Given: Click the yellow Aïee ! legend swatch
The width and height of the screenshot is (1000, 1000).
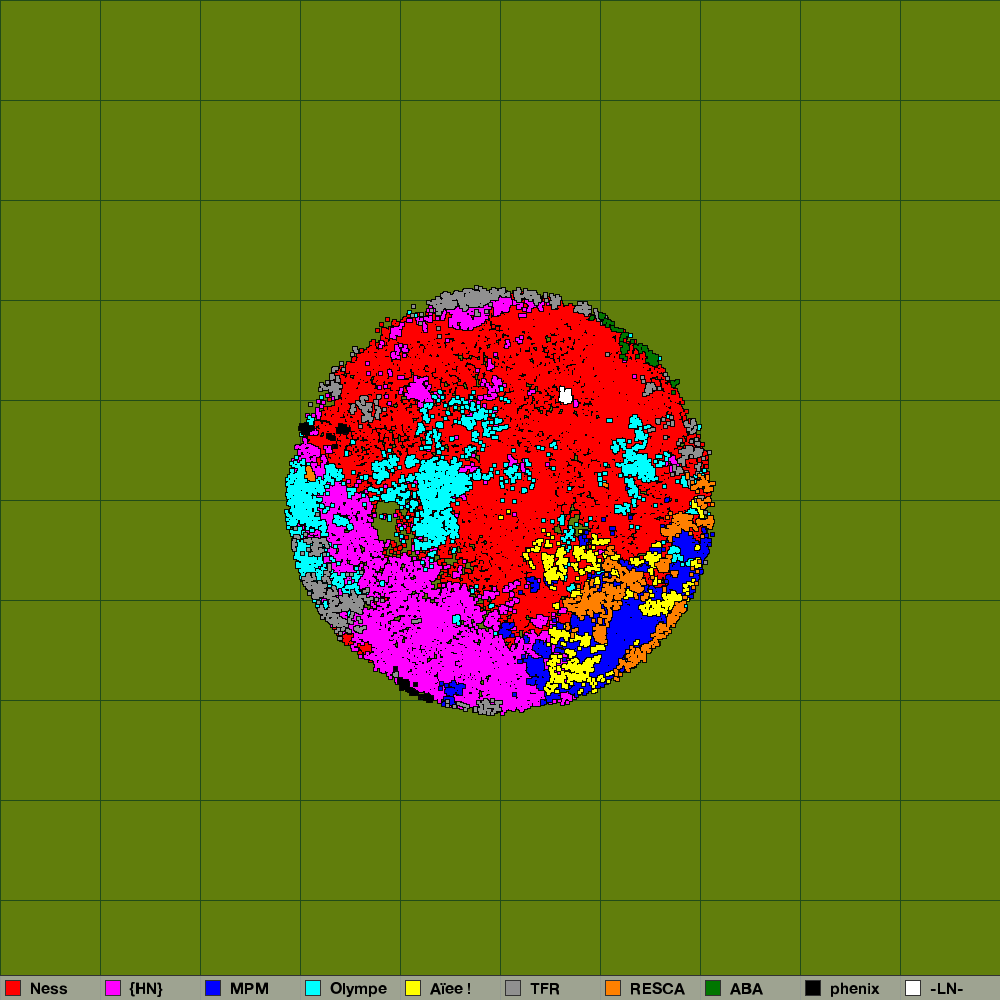Looking at the screenshot, I should click(413, 988).
